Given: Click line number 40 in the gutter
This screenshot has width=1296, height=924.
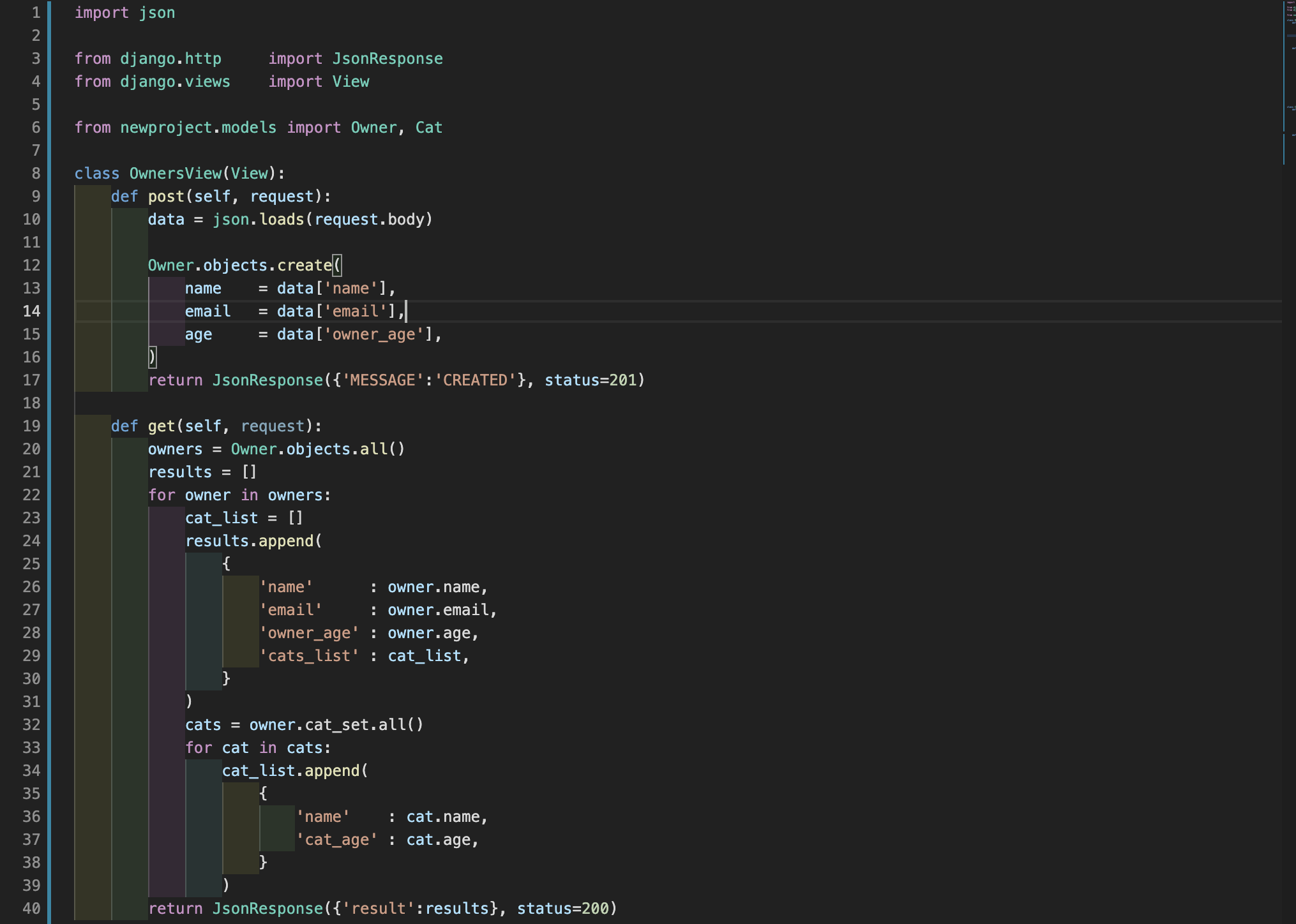Looking at the screenshot, I should click(x=31, y=909).
